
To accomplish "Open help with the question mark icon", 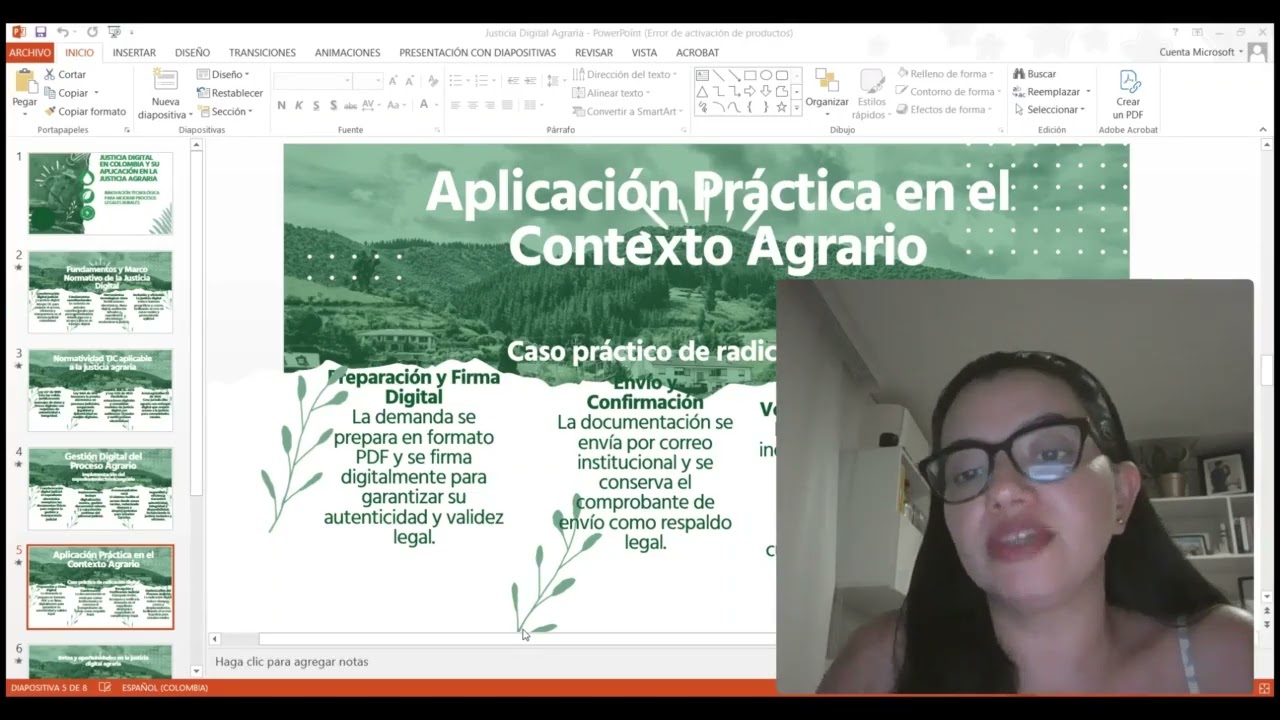I will coord(1175,32).
